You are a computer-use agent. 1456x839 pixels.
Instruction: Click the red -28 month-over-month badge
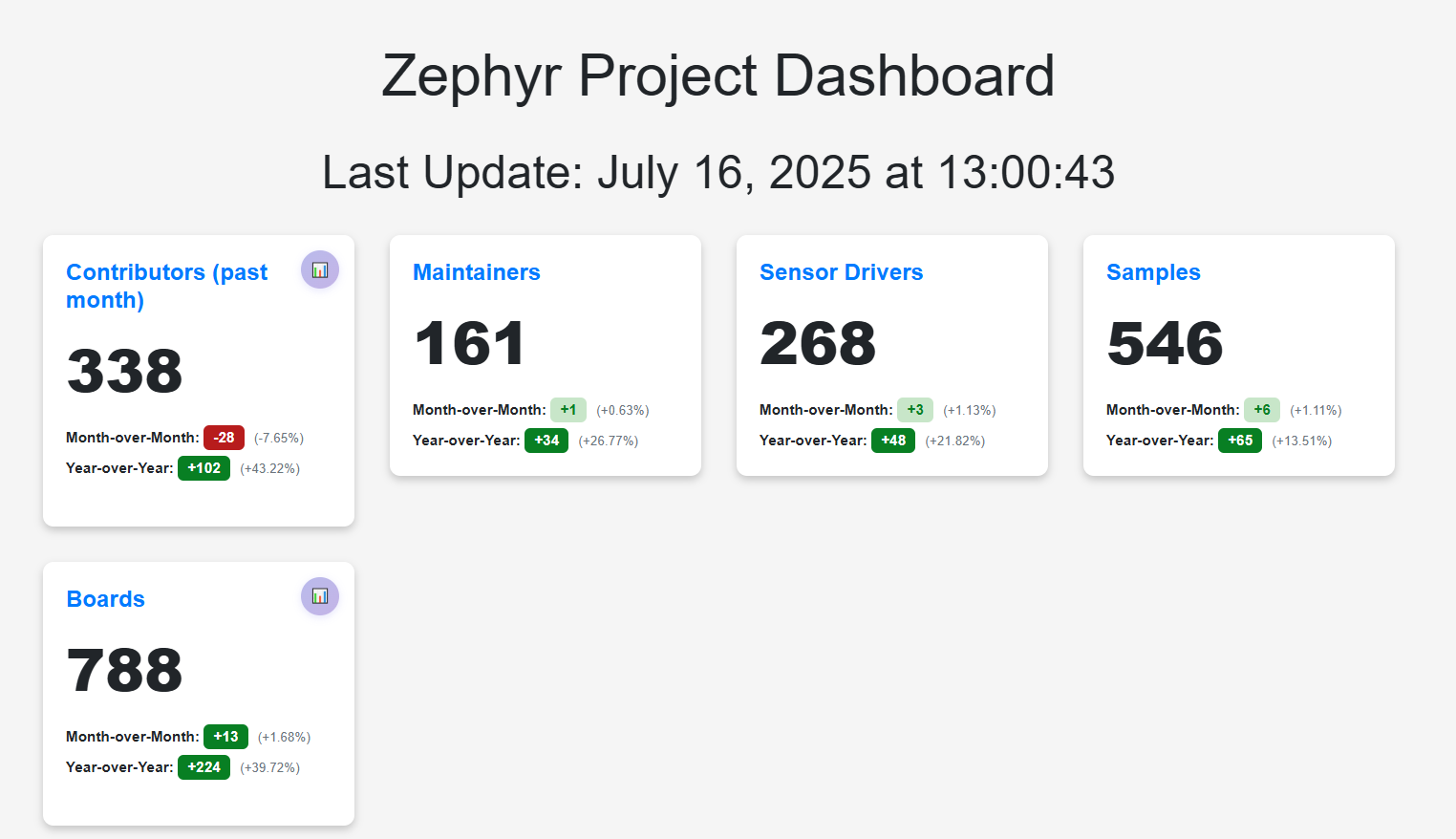pos(224,438)
